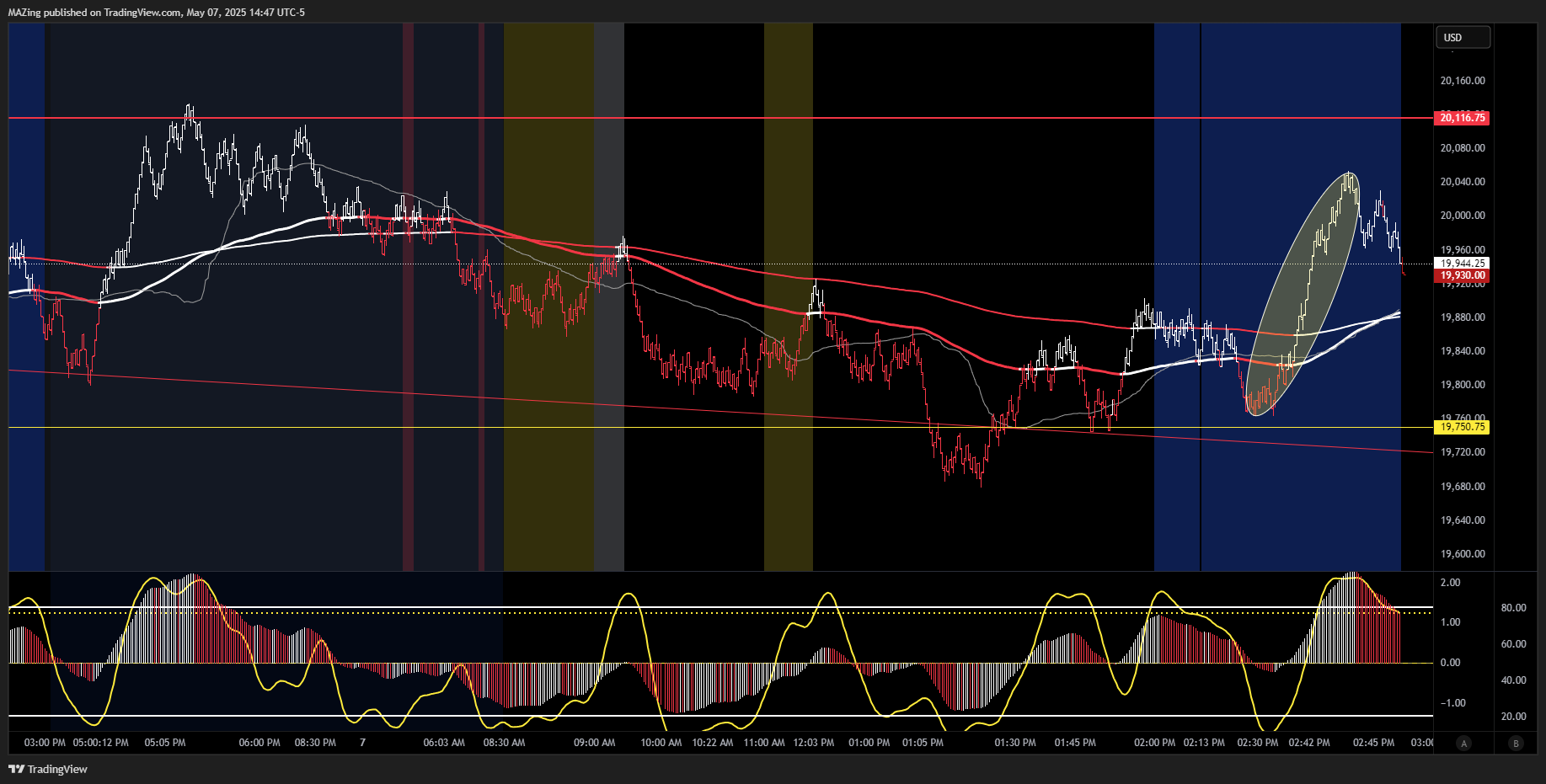Toggle the B scale button
This screenshot has width=1546, height=784.
click(1517, 743)
